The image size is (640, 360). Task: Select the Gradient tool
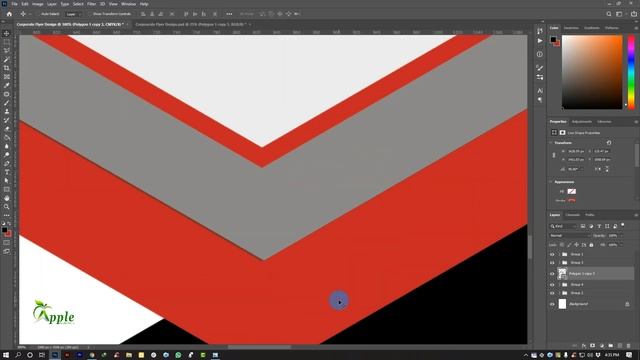pyautogui.click(x=7, y=138)
